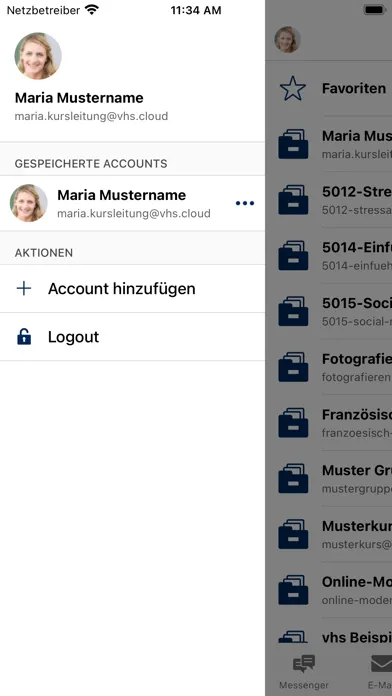The image size is (392, 696).
Task: Click the Messenger speech bubbles icon
Action: [x=304, y=664]
